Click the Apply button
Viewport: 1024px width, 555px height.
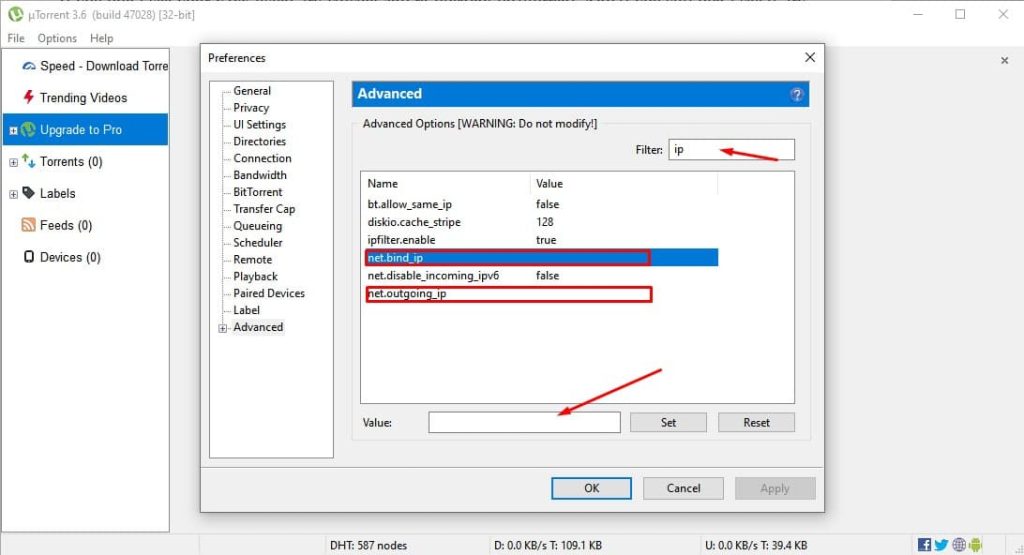coord(775,488)
